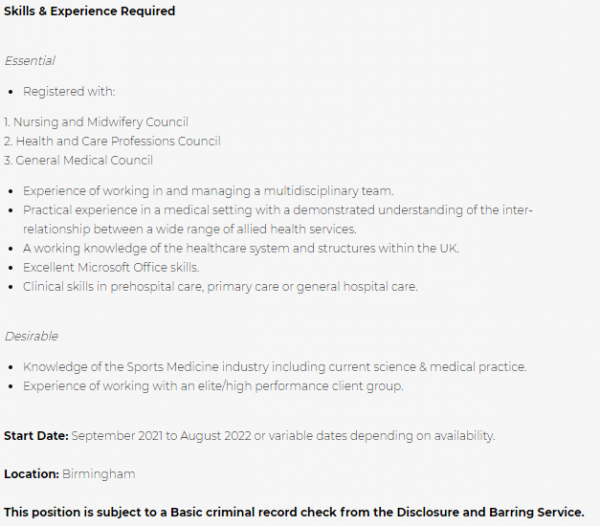Viewport: 600px width, 526px height.
Task: Select the Desirable italic subheading
Action: (x=31, y=336)
